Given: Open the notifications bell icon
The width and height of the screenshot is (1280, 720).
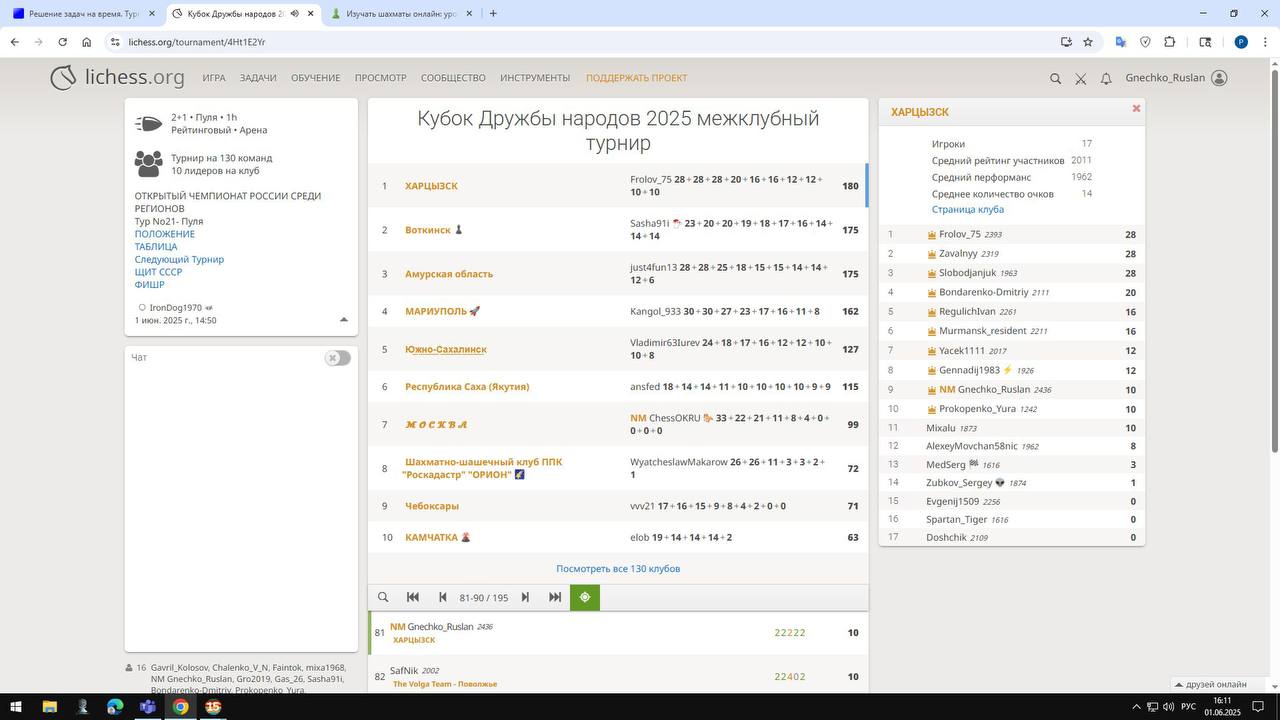Looking at the screenshot, I should (1106, 78).
